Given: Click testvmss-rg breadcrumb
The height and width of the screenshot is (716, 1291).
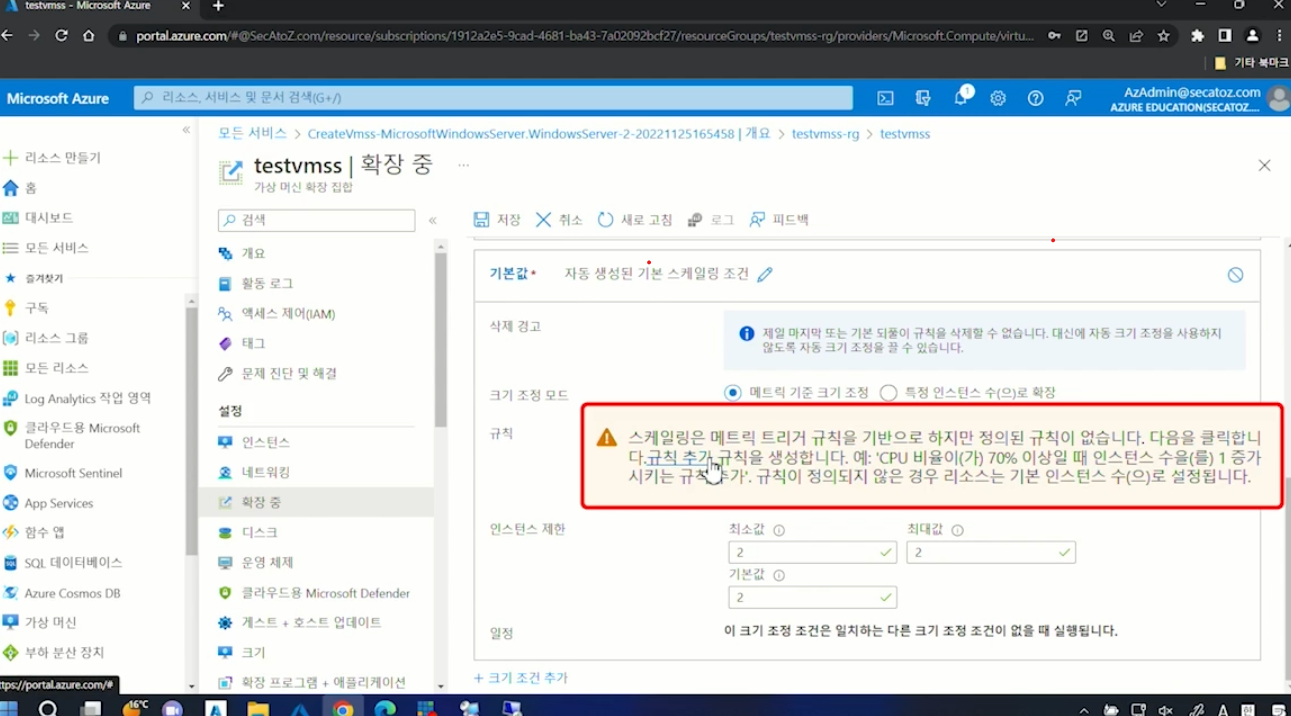Looking at the screenshot, I should click(x=825, y=133).
